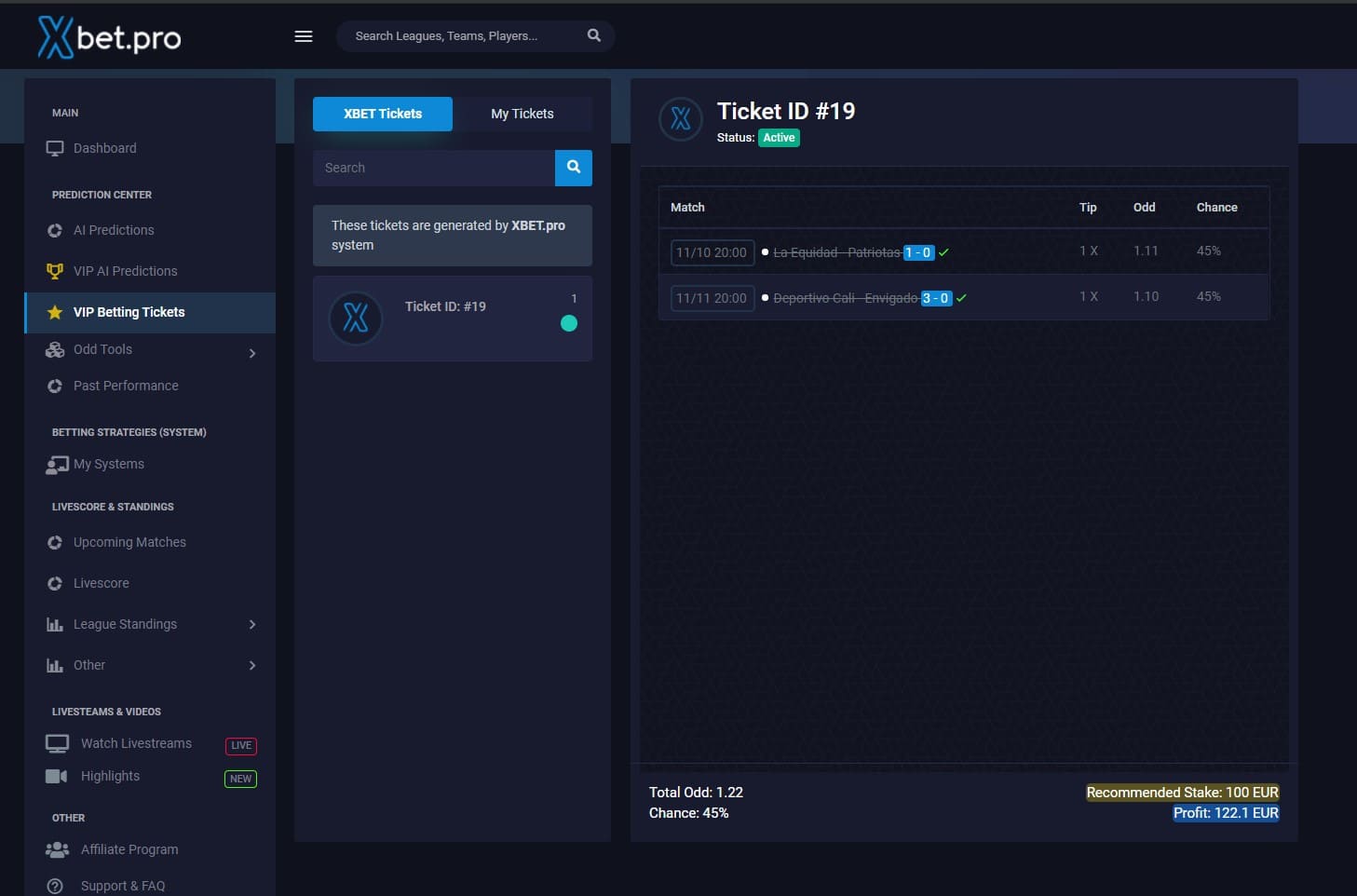
Task: Click the Upcoming Matches icon
Action: 55,542
